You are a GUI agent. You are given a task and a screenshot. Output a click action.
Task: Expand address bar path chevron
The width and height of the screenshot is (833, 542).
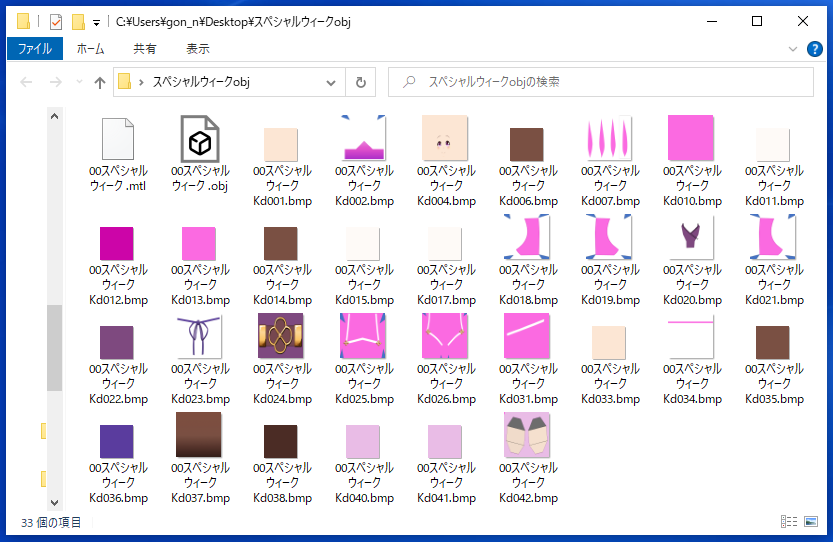pyautogui.click(x=141, y=82)
